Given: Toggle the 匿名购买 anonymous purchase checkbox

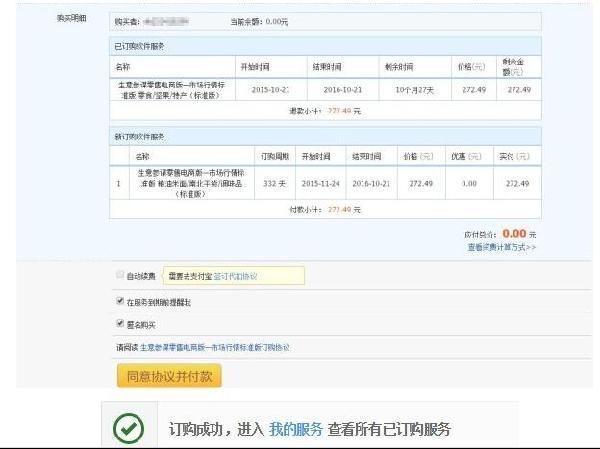Looking at the screenshot, I should click(120, 323).
